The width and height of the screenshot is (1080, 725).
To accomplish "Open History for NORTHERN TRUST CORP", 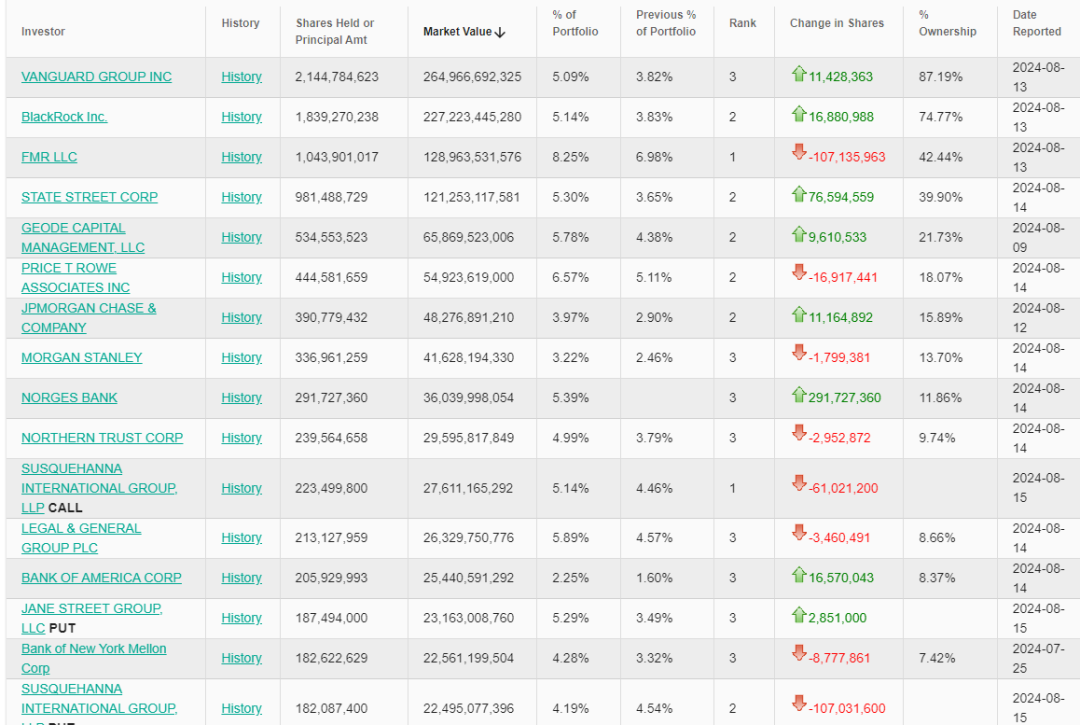I will pyautogui.click(x=241, y=438).
